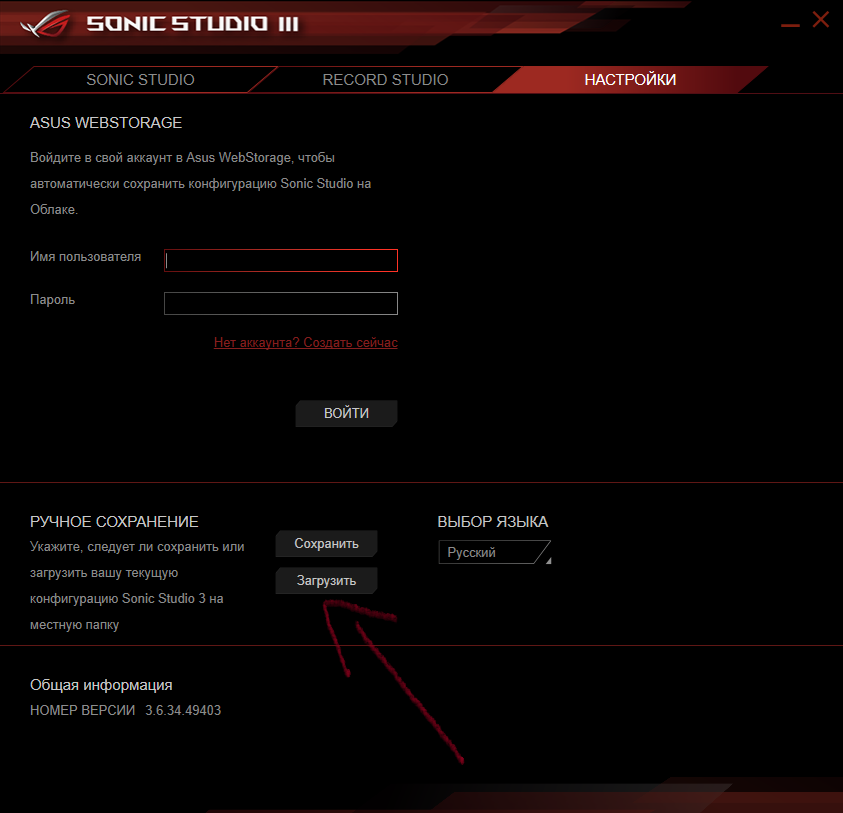Click the ROG logo icon

coord(45,24)
